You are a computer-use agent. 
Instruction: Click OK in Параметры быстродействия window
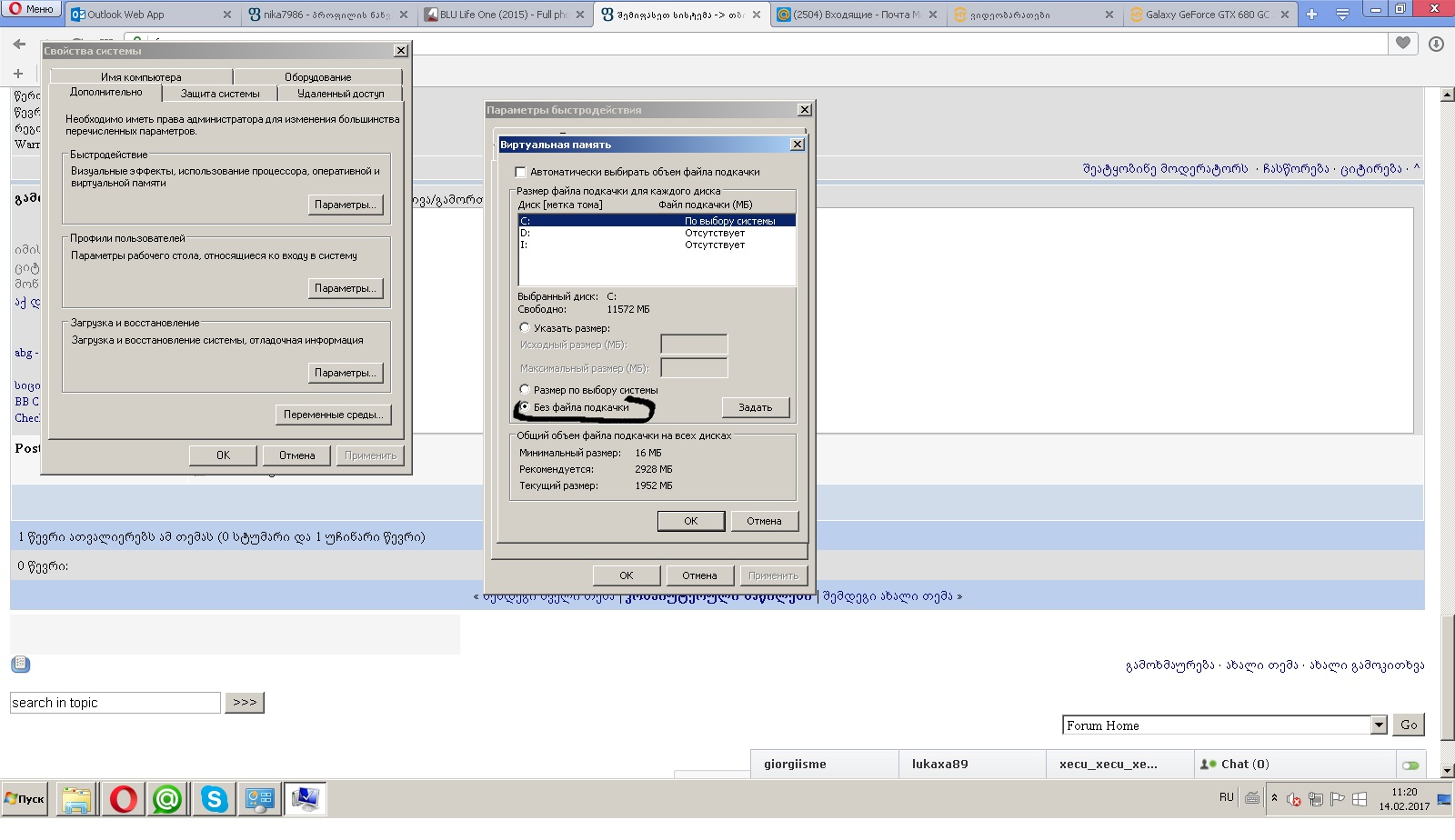(x=627, y=575)
